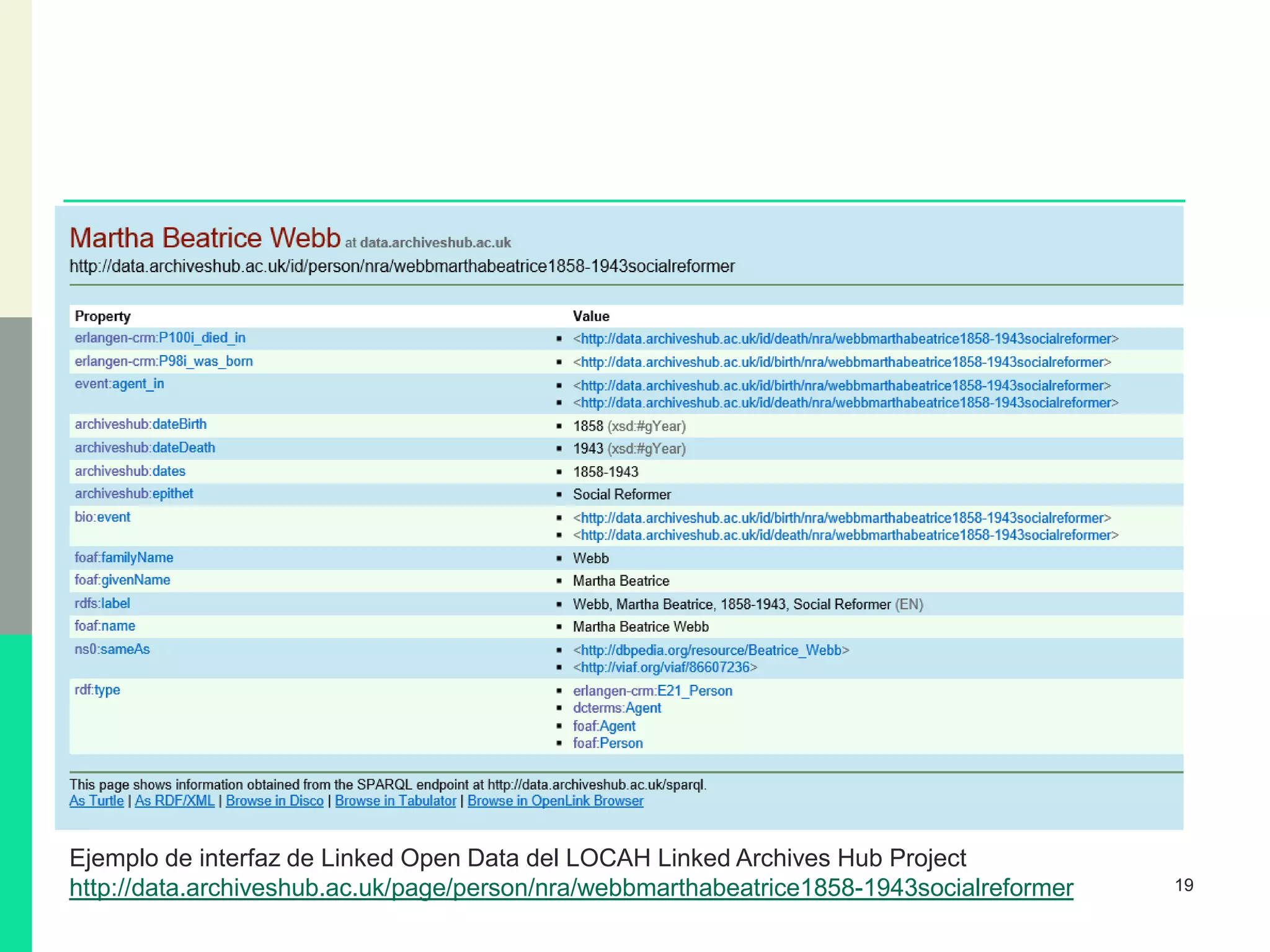Click the slide caption about LOCAH project
This screenshot has width=1270, height=952.
click(x=518, y=858)
